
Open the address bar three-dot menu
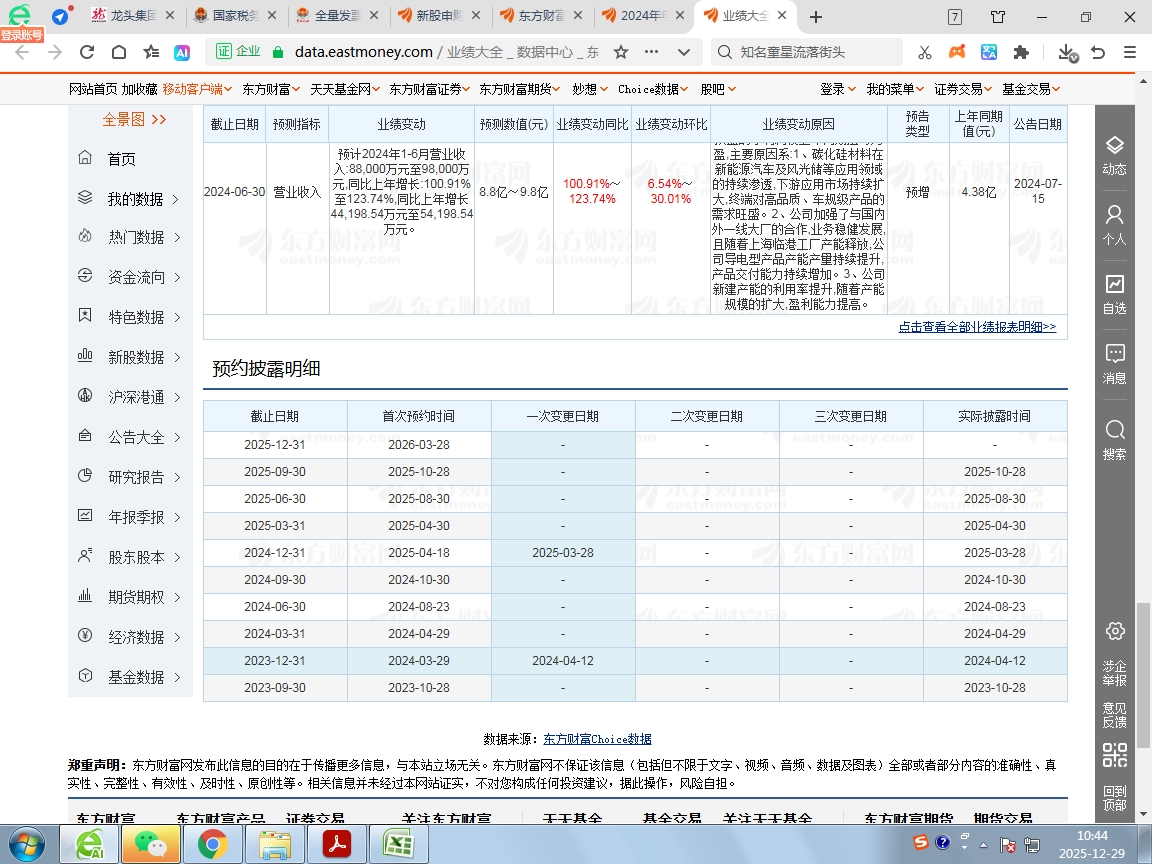(651, 52)
